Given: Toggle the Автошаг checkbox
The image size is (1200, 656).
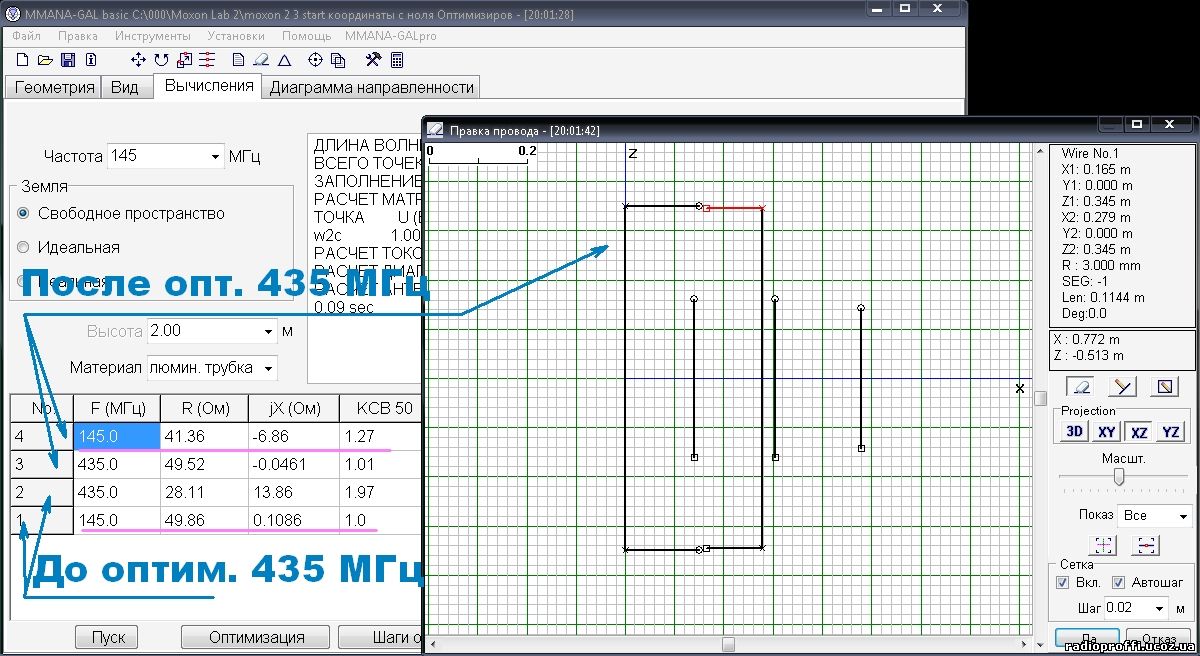Looking at the screenshot, I should click(1119, 582).
